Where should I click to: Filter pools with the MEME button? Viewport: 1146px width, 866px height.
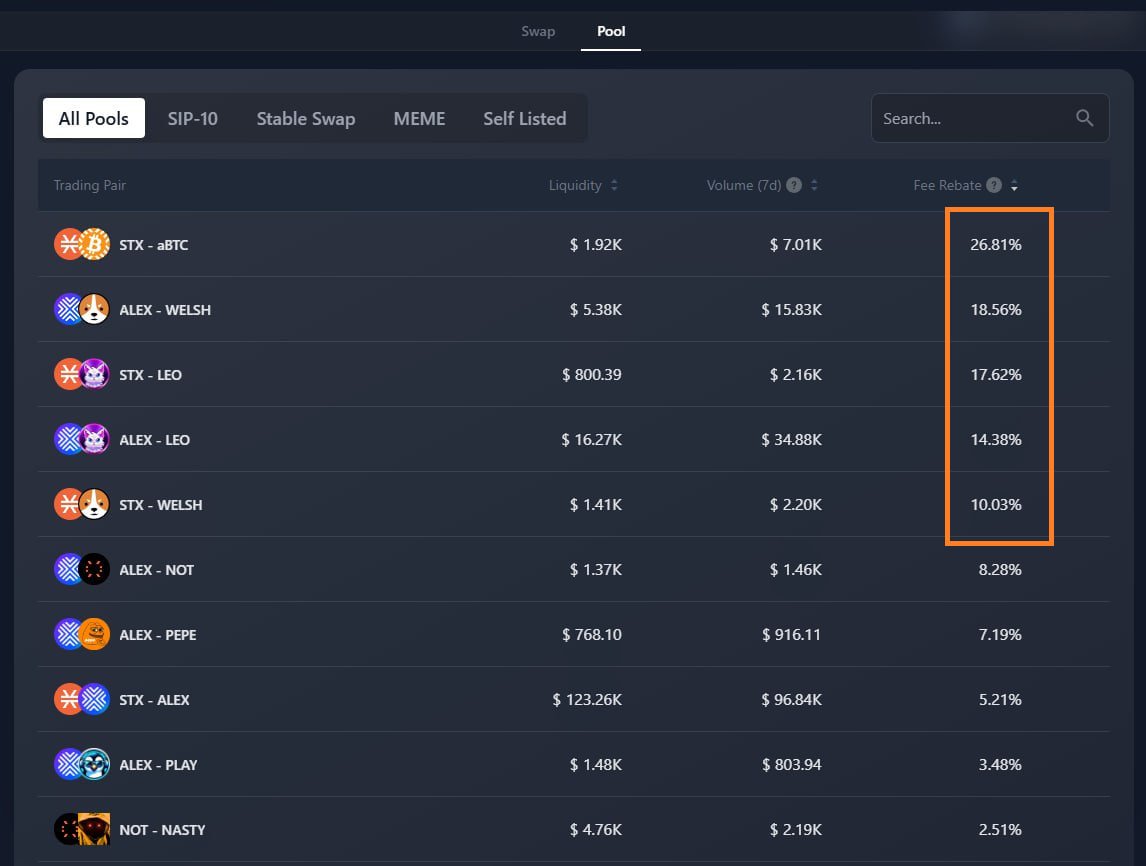pos(419,118)
